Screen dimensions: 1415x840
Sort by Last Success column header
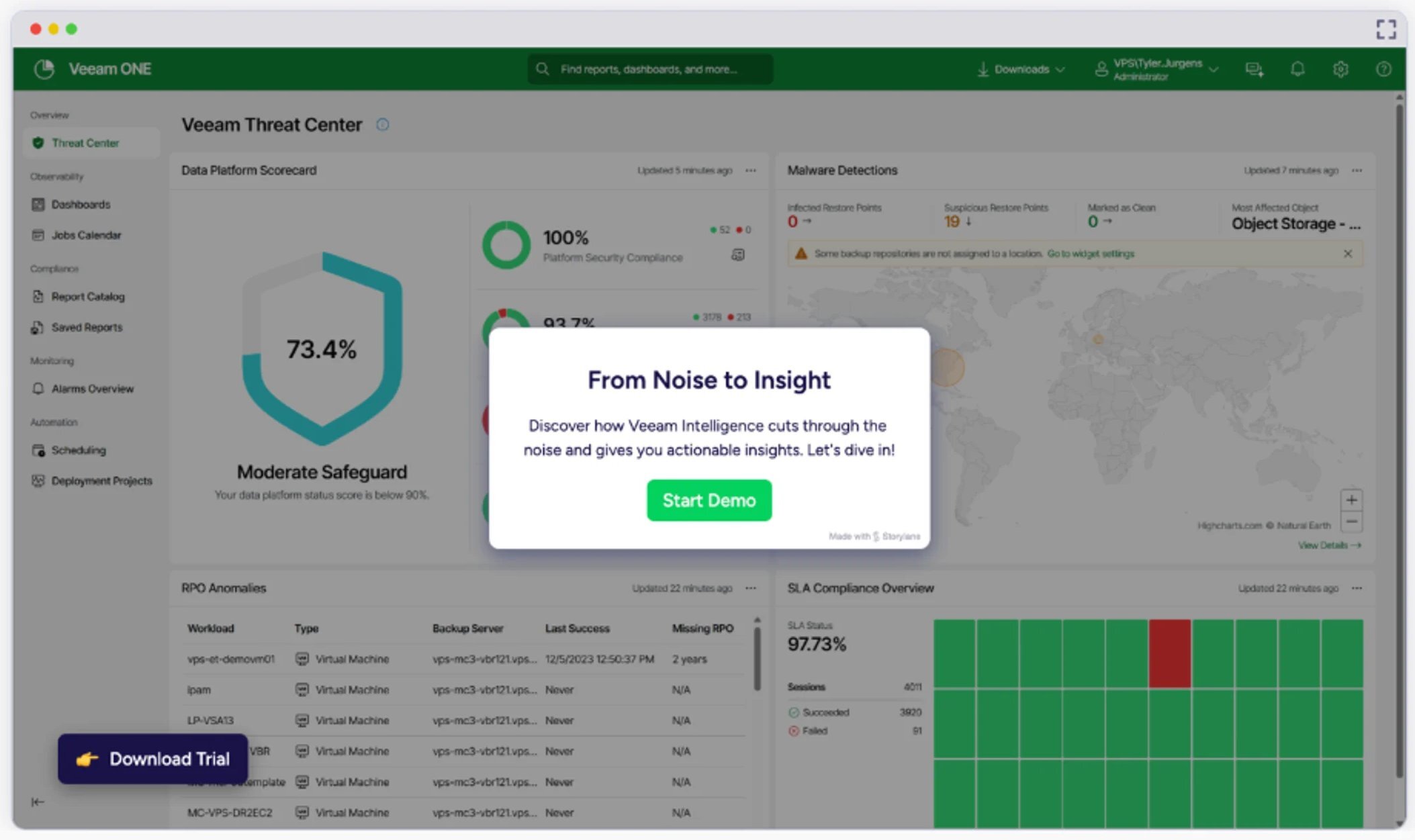point(578,628)
